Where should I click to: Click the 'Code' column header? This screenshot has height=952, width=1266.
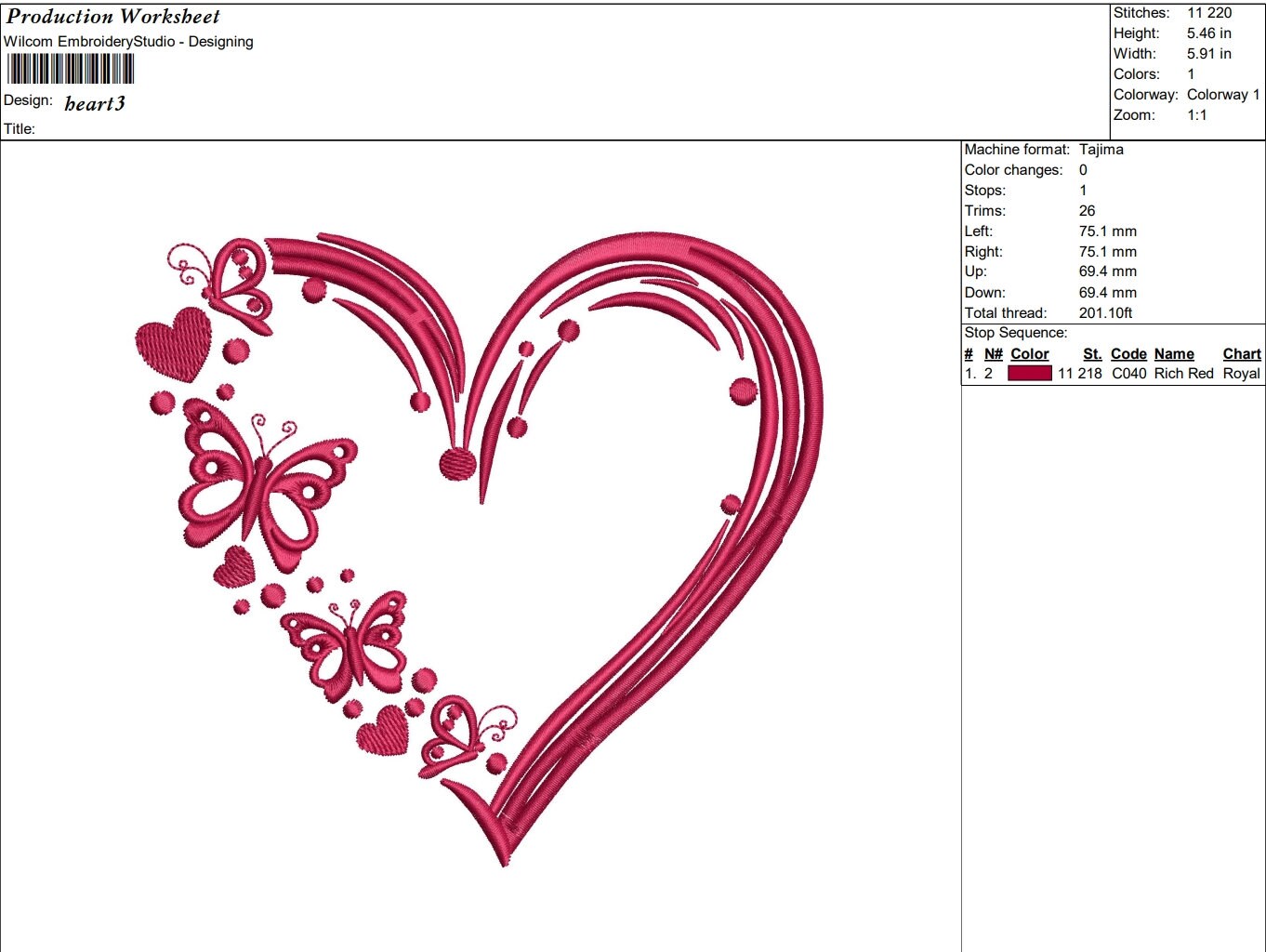(1128, 354)
